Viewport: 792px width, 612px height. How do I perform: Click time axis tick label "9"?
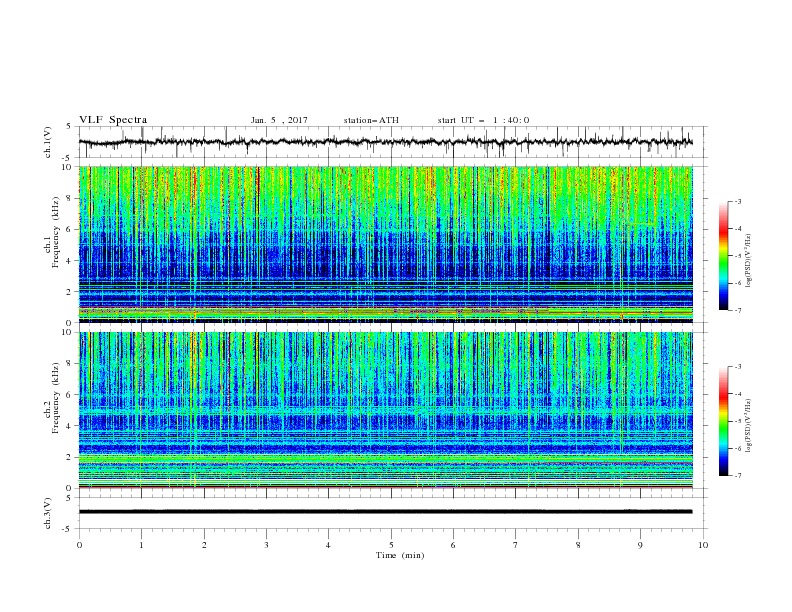640,545
